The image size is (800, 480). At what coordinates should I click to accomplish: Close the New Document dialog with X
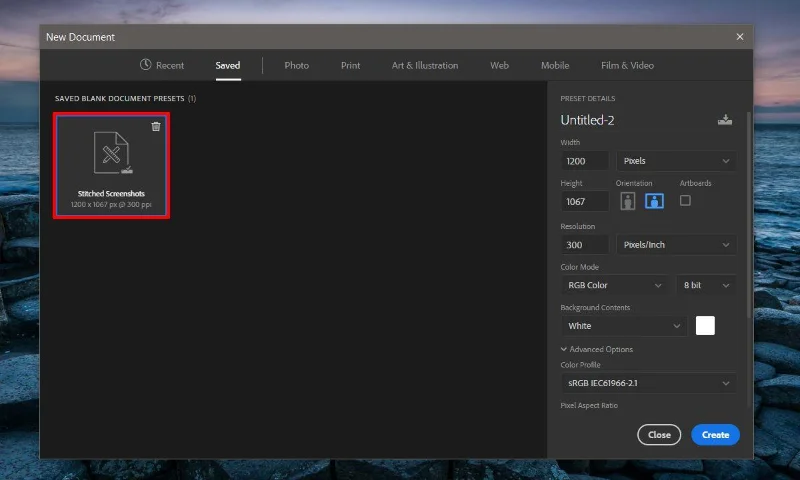point(740,37)
